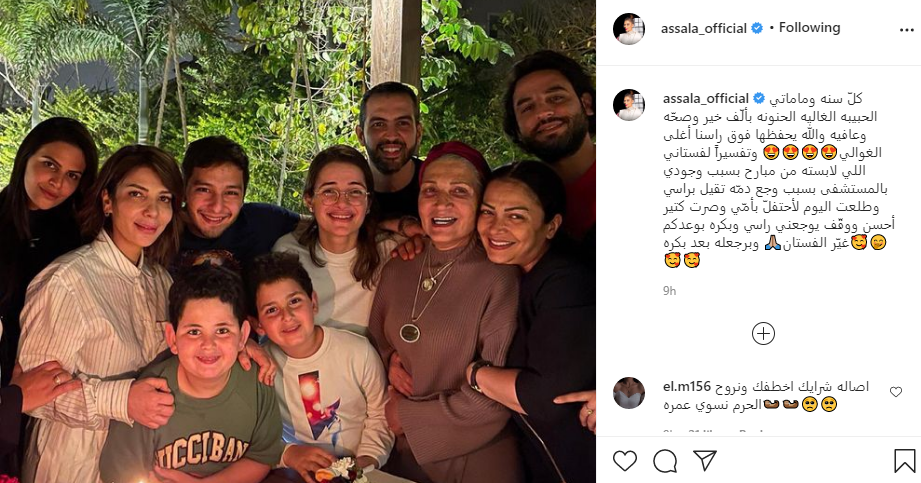Click the family group photo
Image resolution: width=921 pixels, height=483 pixels.
[298, 242]
